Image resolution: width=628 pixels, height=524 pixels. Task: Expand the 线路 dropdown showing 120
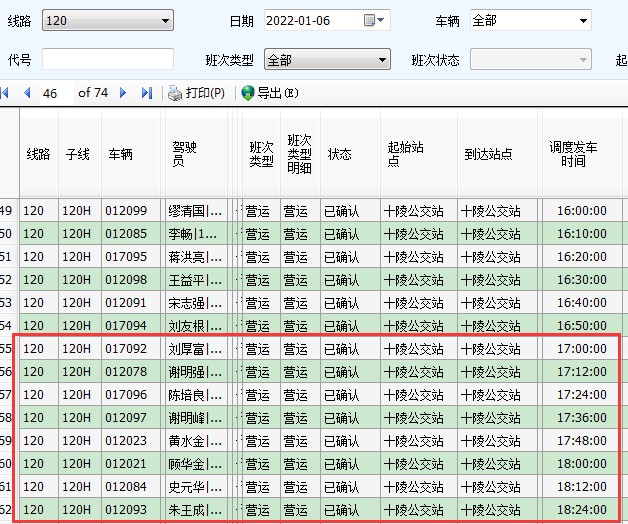coord(165,20)
